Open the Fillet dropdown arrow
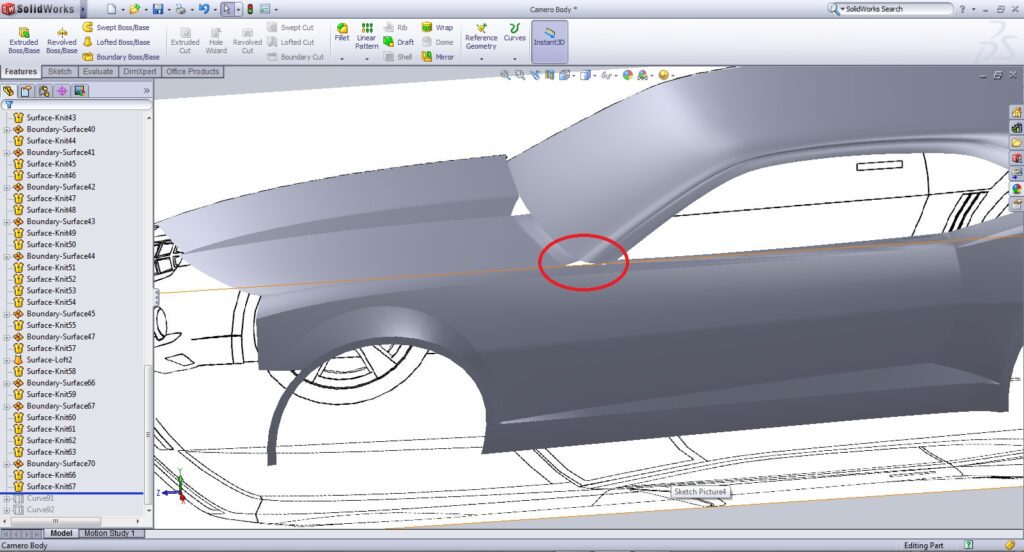 pos(342,60)
